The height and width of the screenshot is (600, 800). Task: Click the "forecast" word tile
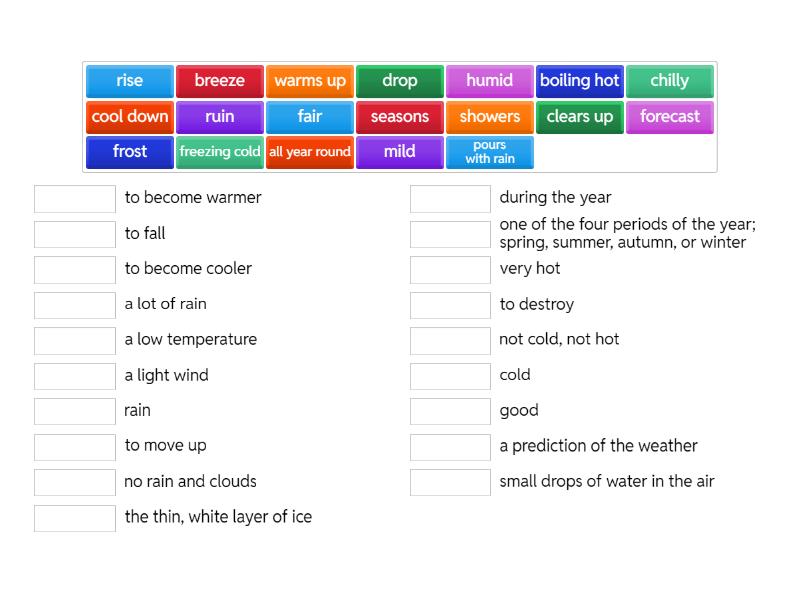click(x=670, y=117)
